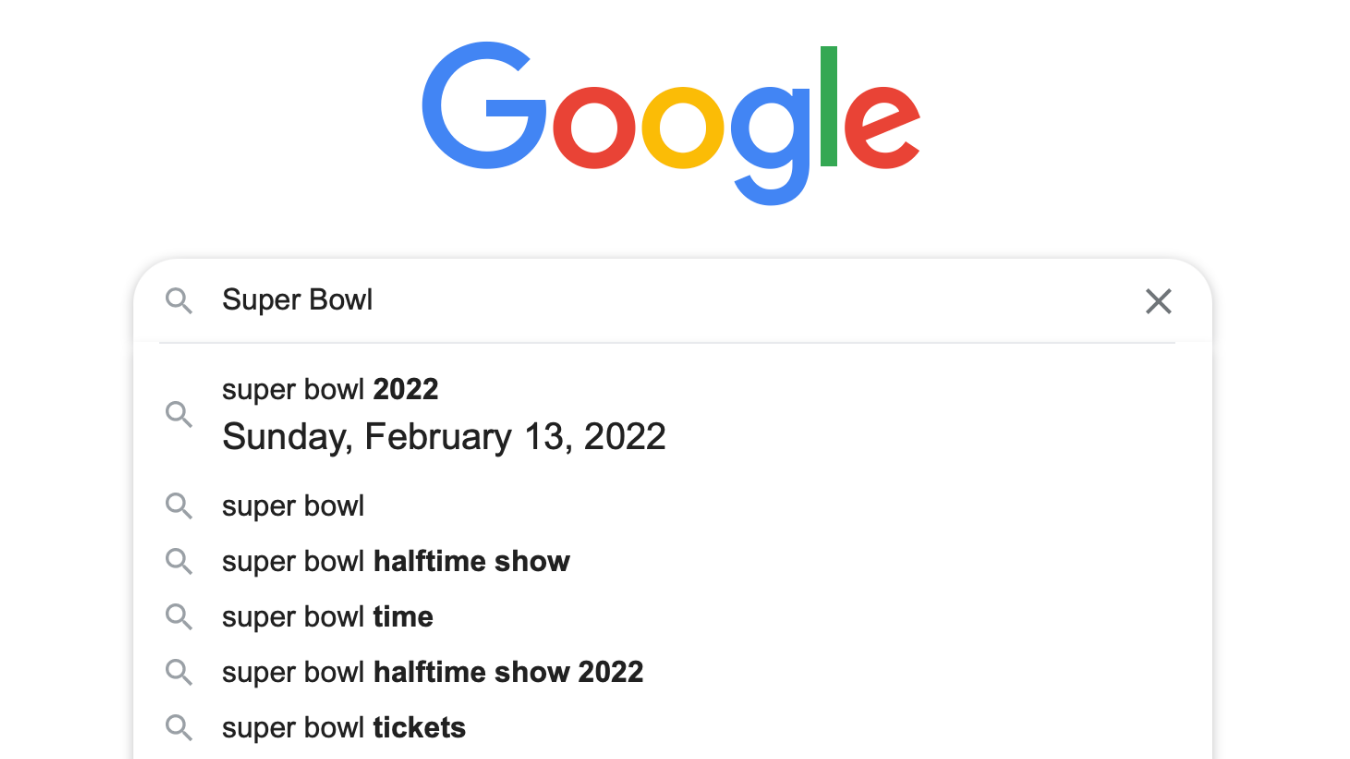Click the search field containing 'Super Bowl'
Viewport: 1350px width, 759px height.
[650, 300]
